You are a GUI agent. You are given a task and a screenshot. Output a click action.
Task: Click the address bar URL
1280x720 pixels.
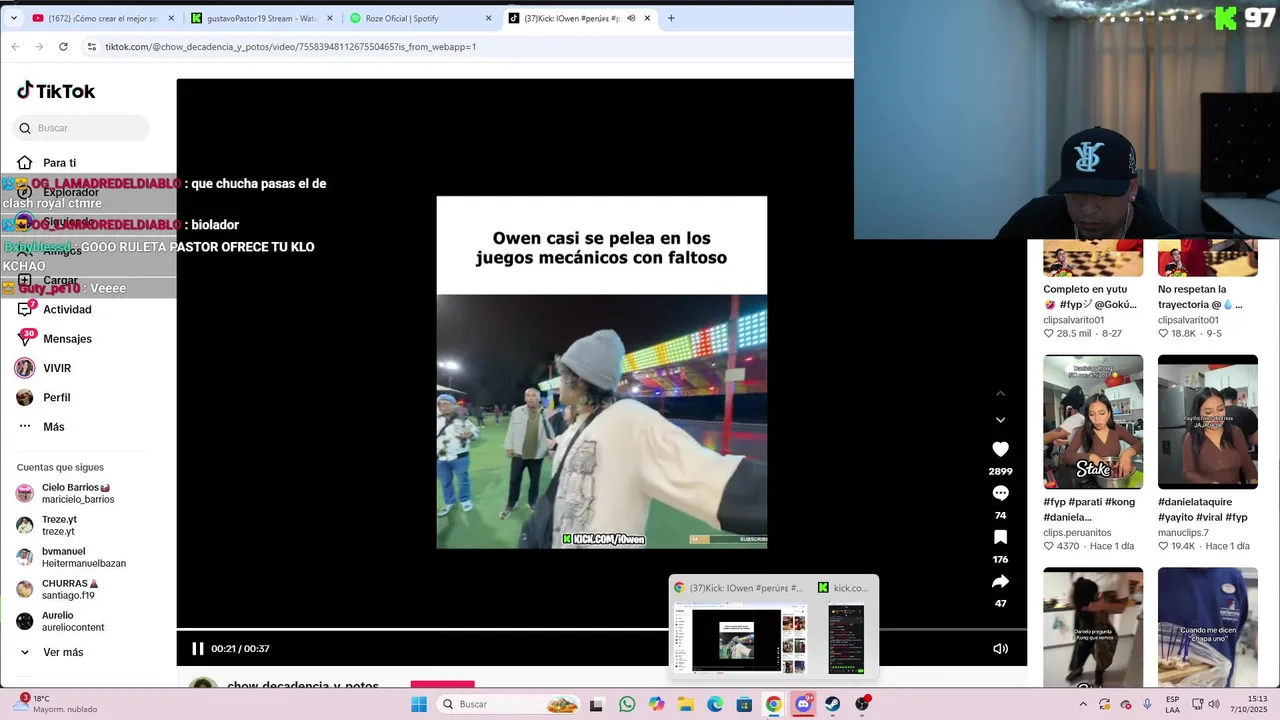pyautogui.click(x=290, y=46)
